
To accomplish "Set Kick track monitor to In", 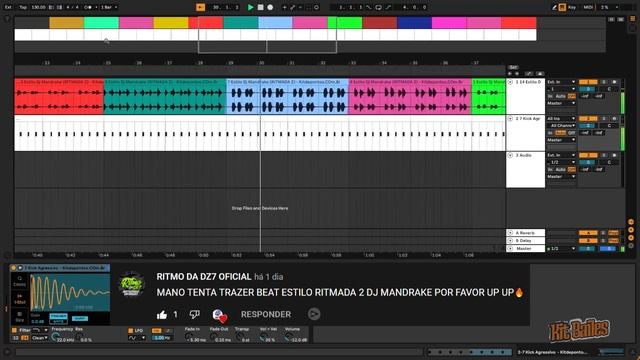I will 550,133.
